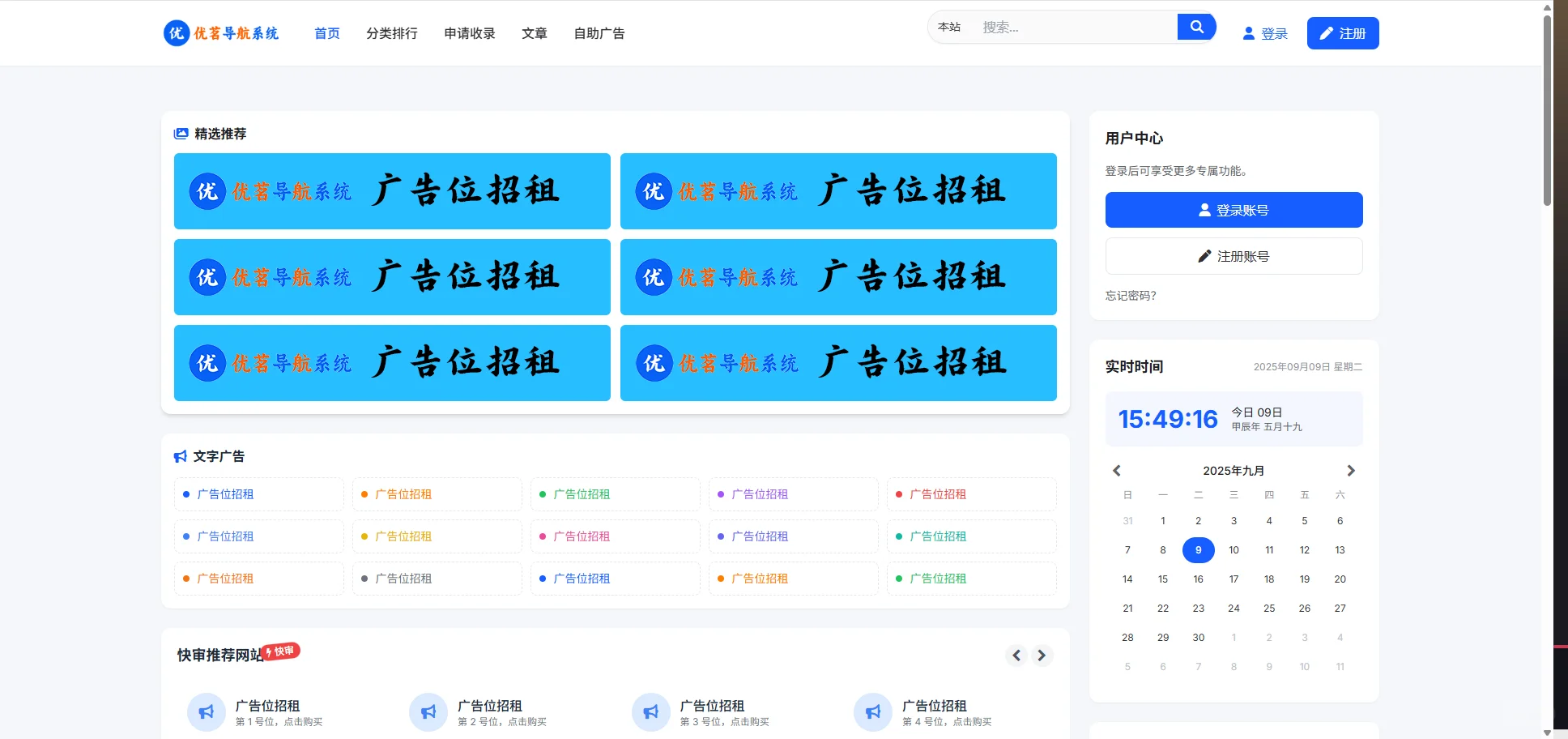Click the left arrow of 快审推荐网站 carousel
Viewport: 1568px width, 739px height.
1016,655
